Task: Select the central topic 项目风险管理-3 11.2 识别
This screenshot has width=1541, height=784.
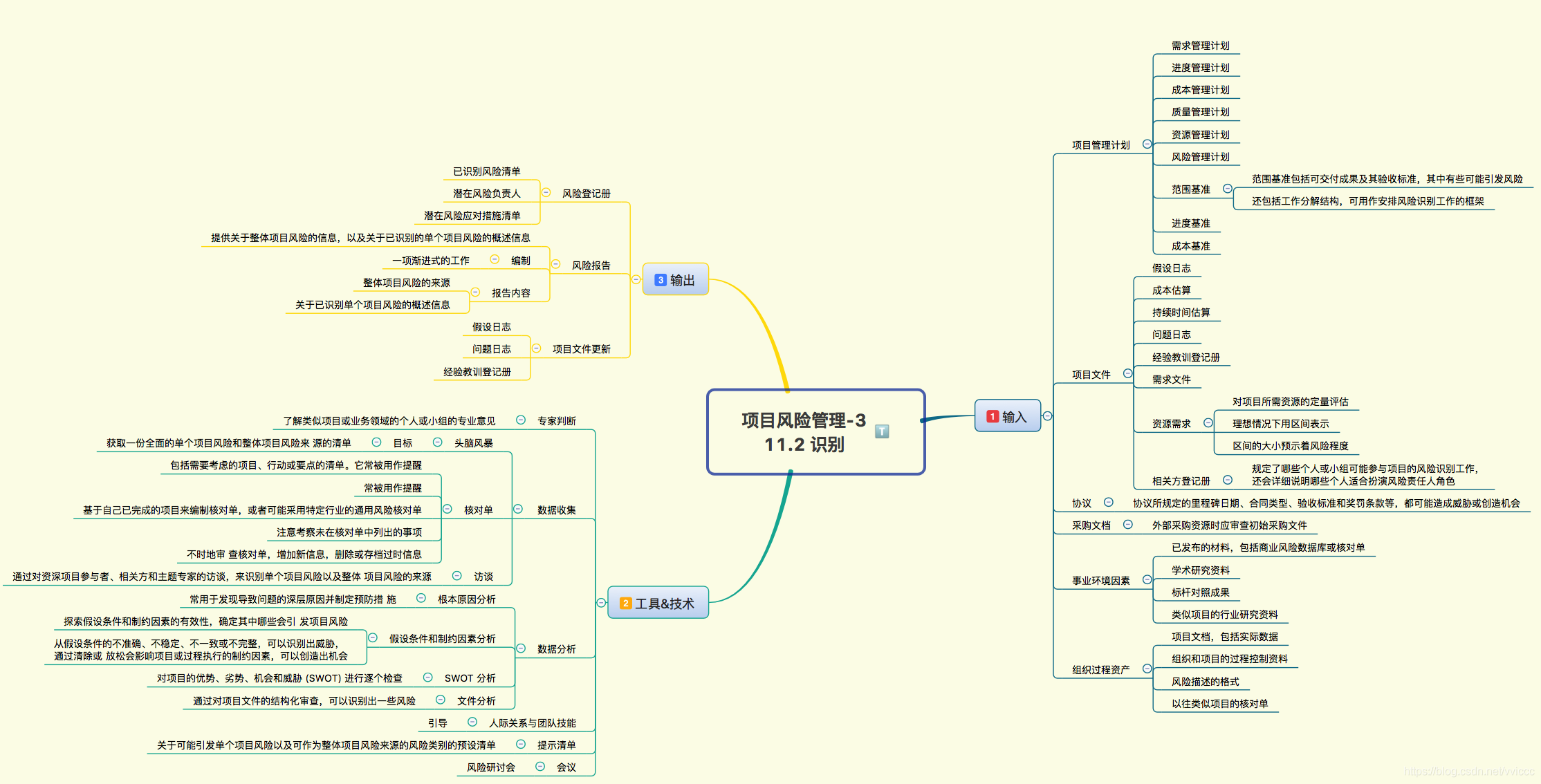Action: pos(816,432)
